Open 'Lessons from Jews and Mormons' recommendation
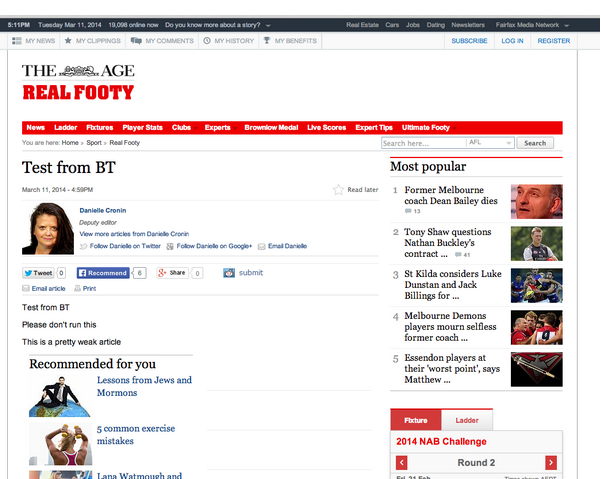This screenshot has height=479, width=601. [144, 386]
